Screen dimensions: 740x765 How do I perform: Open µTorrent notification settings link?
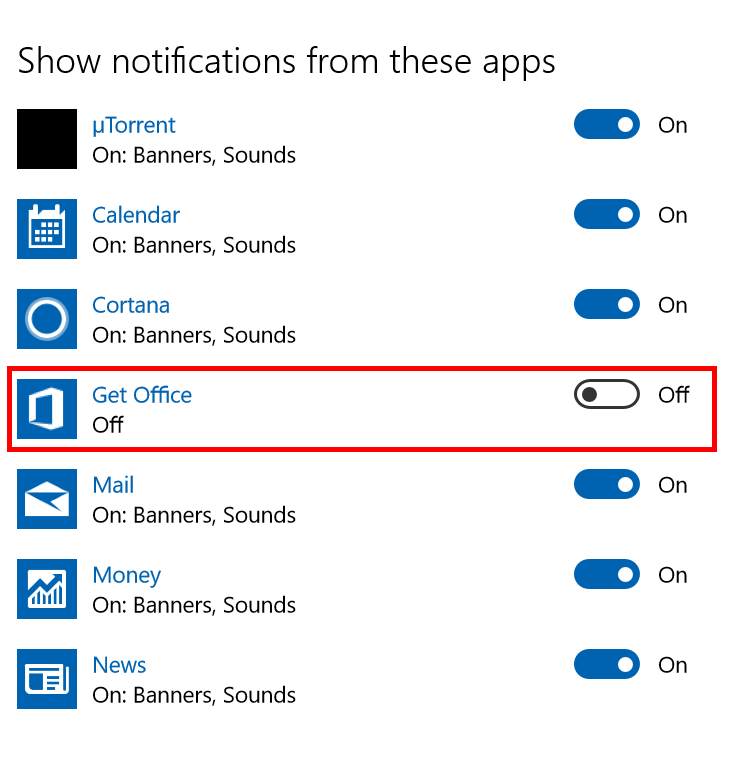coord(133,125)
